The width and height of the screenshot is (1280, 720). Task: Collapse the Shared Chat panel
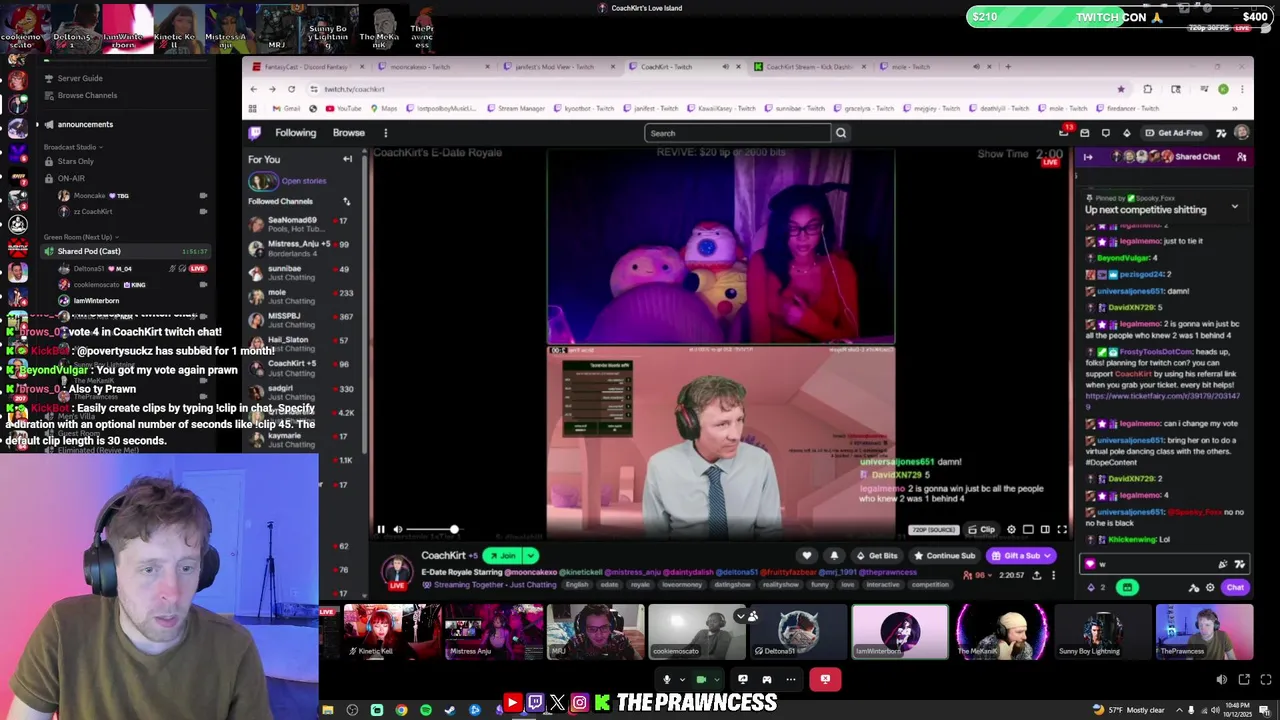pyautogui.click(x=1088, y=157)
